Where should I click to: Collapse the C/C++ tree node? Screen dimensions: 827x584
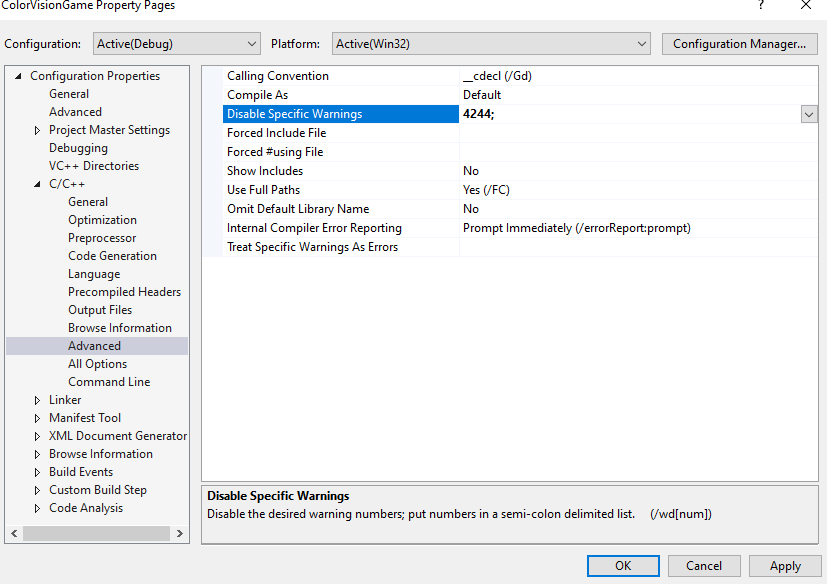point(38,184)
